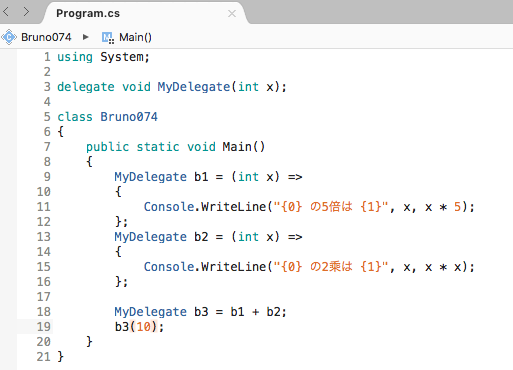Click '};' on line 12
This screenshot has width=513, height=370.
pos(122,222)
